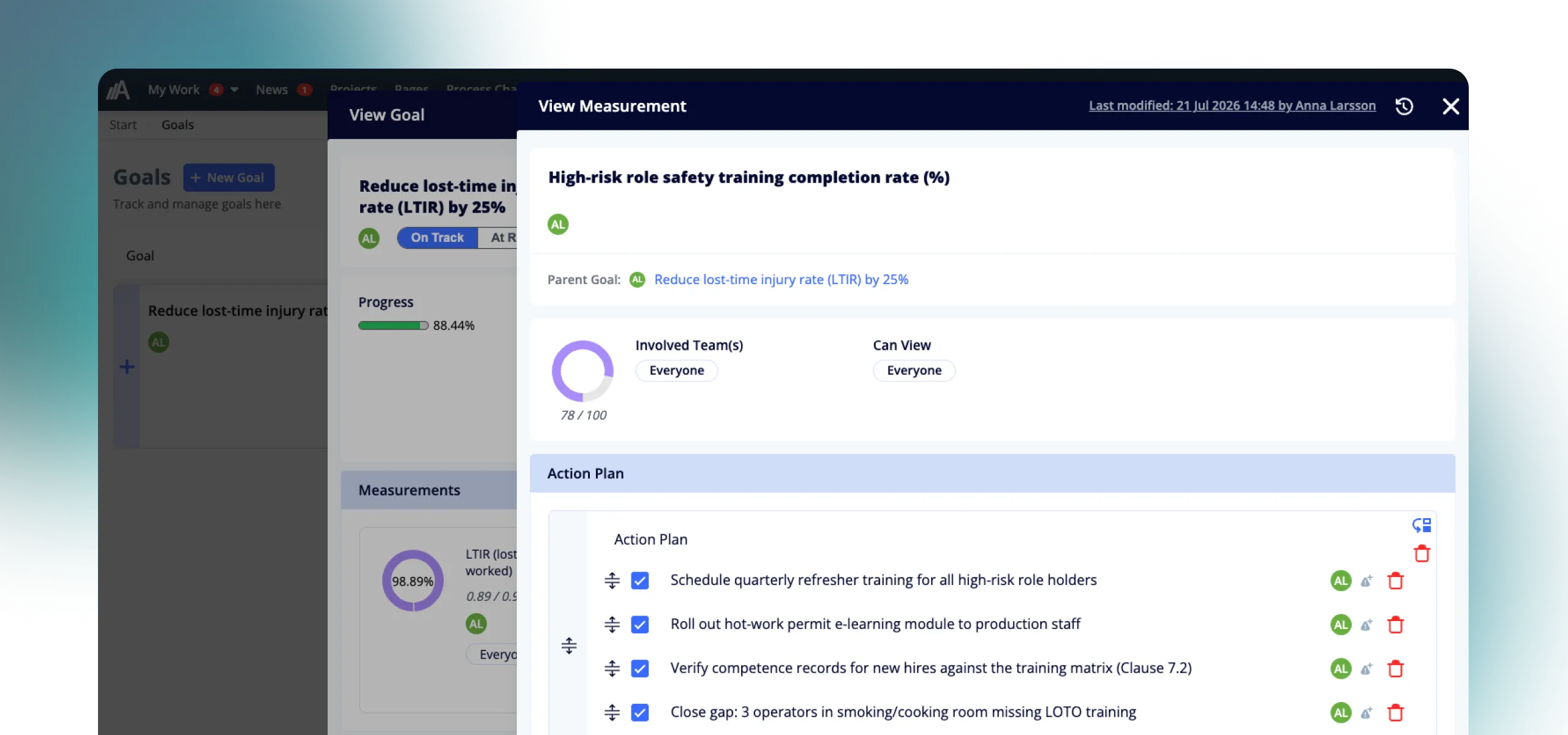Image resolution: width=1568 pixels, height=735 pixels.
Task: Click the AL owner avatar under the measurement title
Action: [557, 224]
